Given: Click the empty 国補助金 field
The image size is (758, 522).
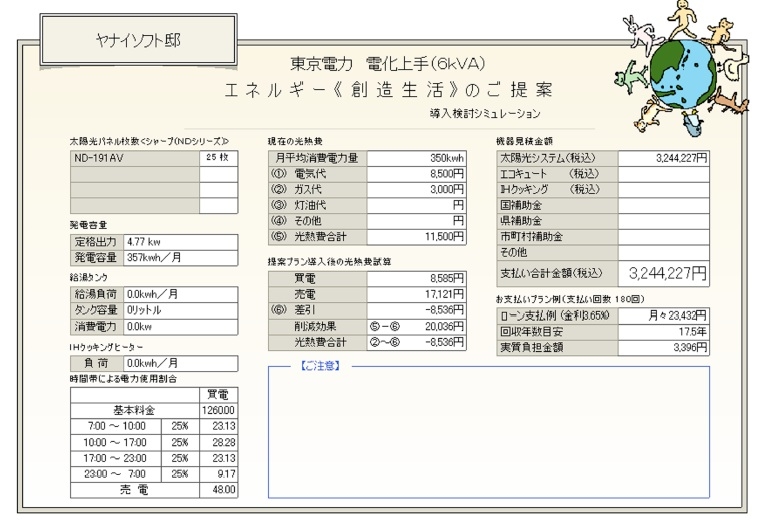Looking at the screenshot, I should pos(664,205).
